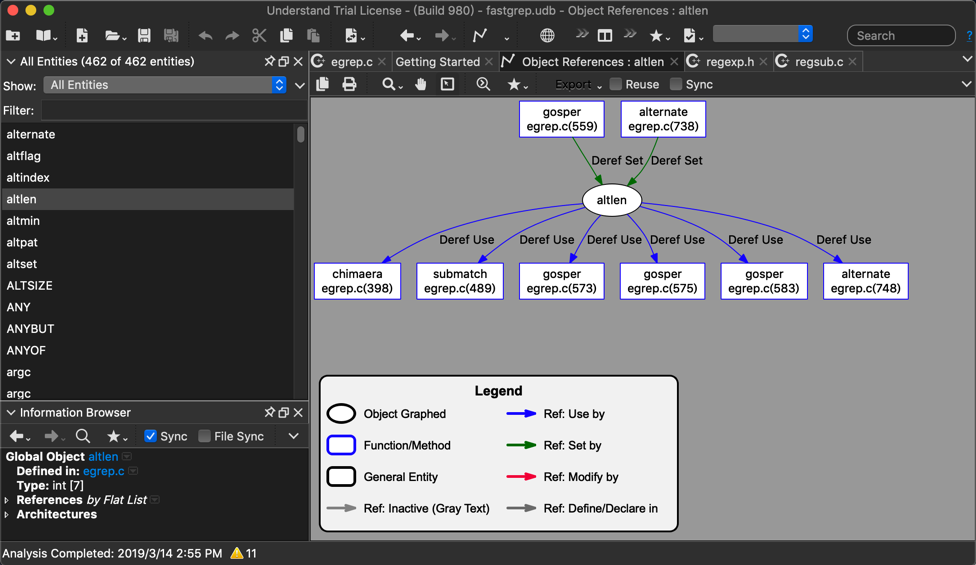Toggle Sync checkbox in graph toolbar
The height and width of the screenshot is (565, 976).
pyautogui.click(x=677, y=85)
